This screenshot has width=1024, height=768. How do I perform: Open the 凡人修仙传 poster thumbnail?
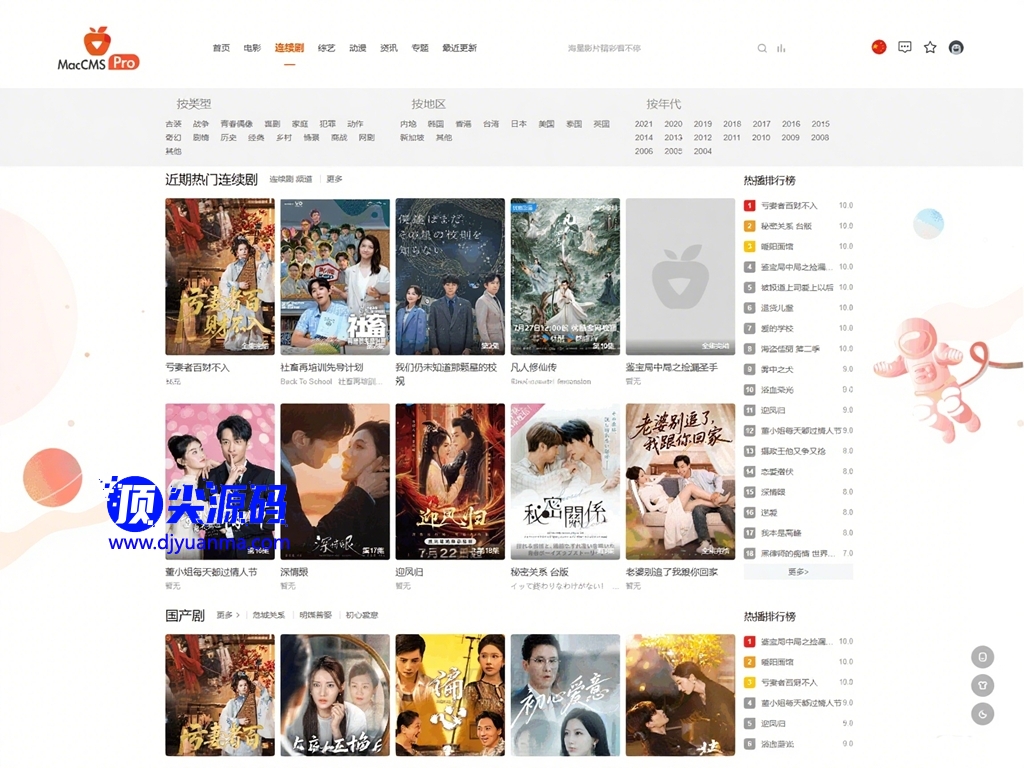coord(565,277)
